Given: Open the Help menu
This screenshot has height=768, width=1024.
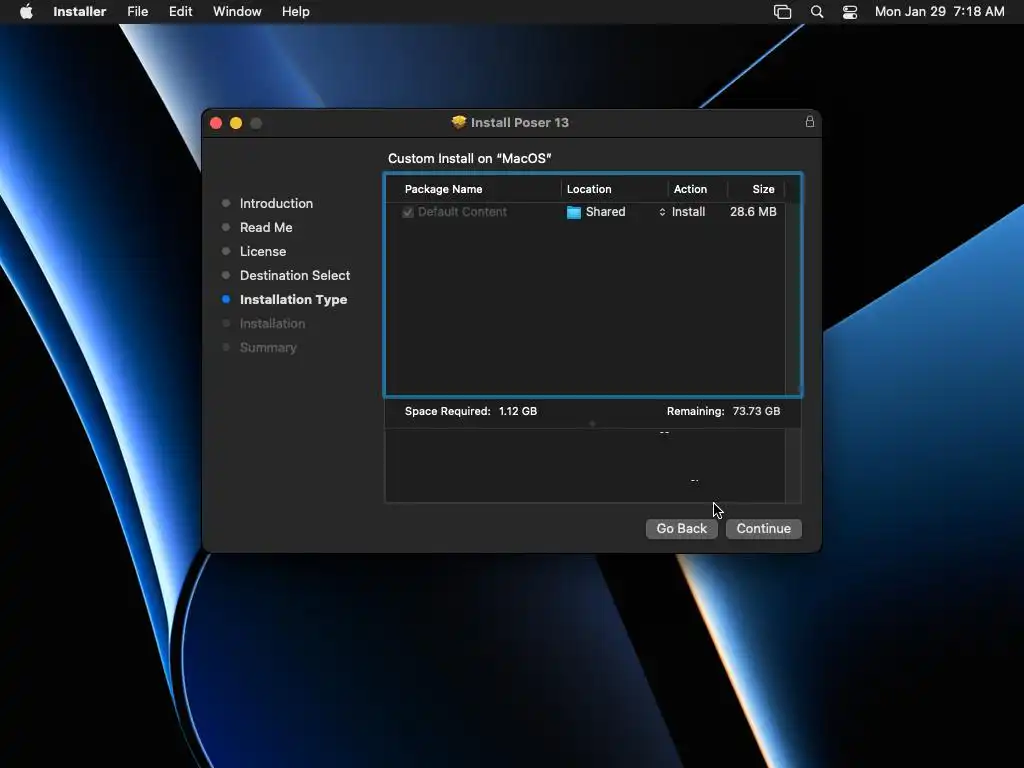Looking at the screenshot, I should click(296, 12).
